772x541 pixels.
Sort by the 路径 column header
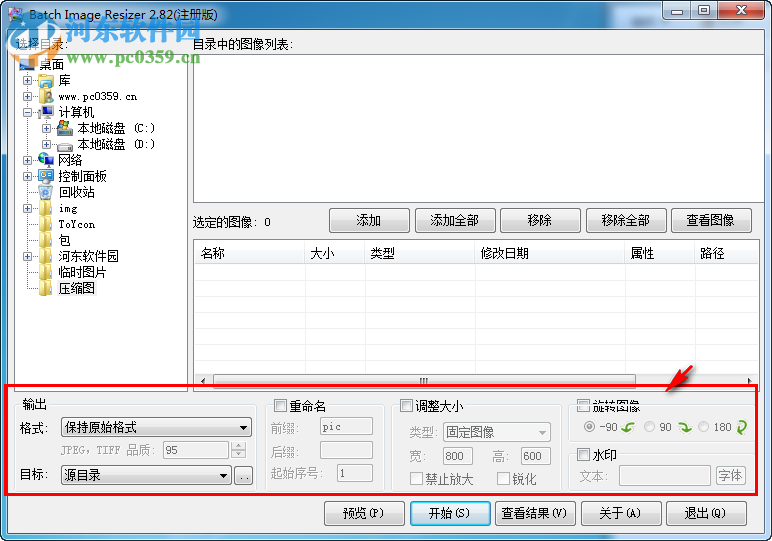pyautogui.click(x=726, y=254)
